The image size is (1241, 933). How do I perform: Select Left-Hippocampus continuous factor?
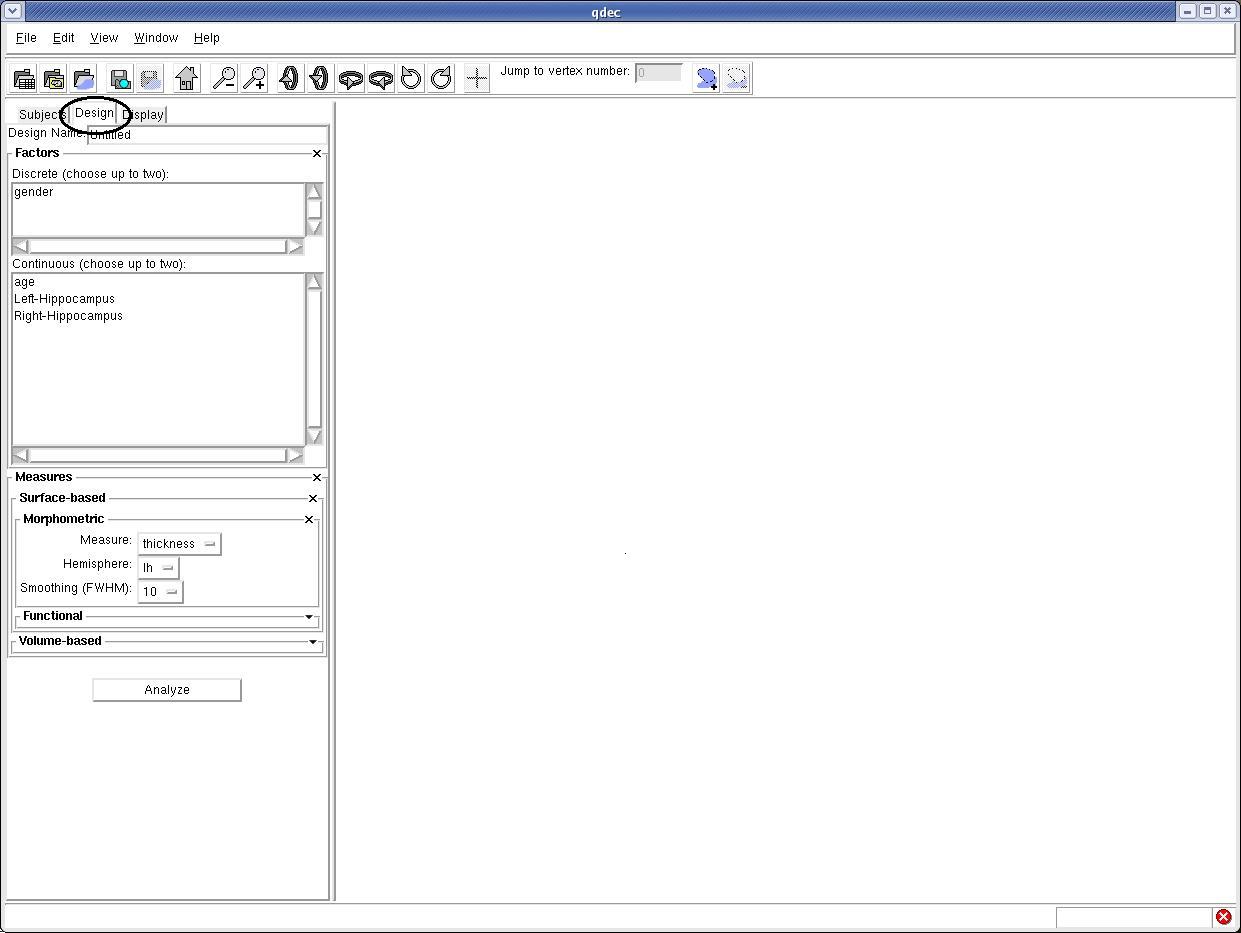click(x=64, y=299)
